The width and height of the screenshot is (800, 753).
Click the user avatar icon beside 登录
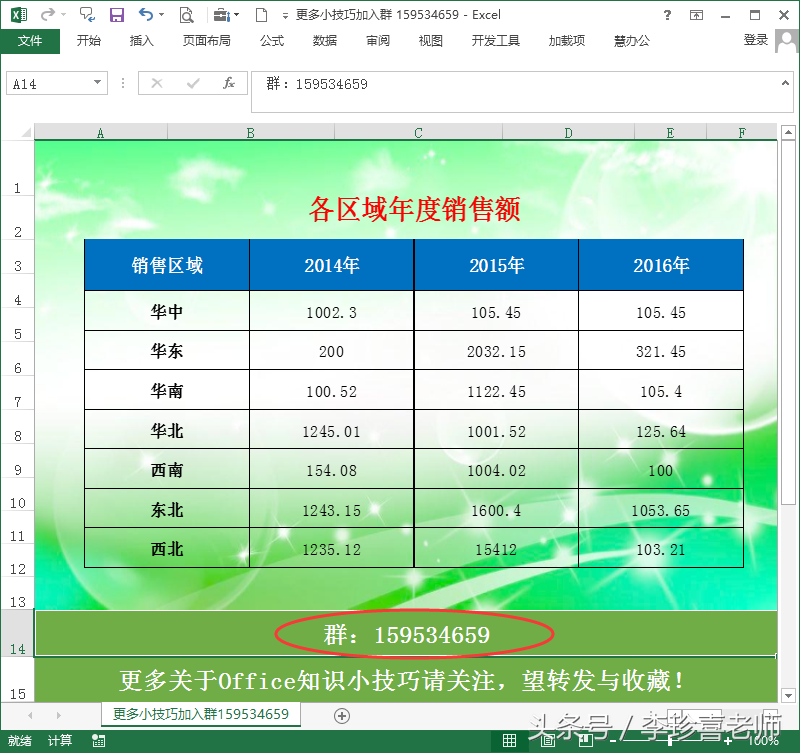tap(786, 41)
